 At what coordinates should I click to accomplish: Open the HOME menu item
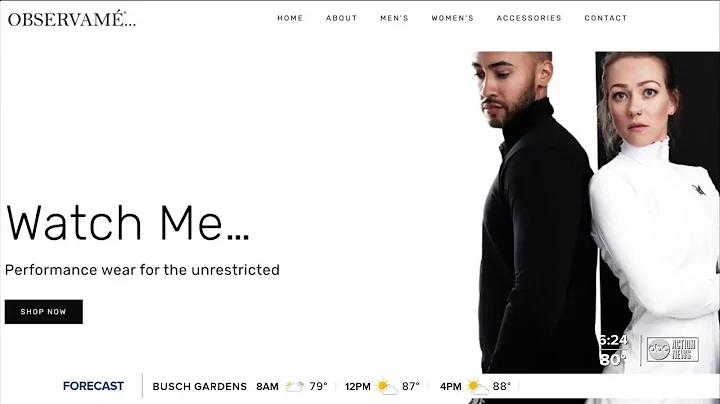pos(290,18)
